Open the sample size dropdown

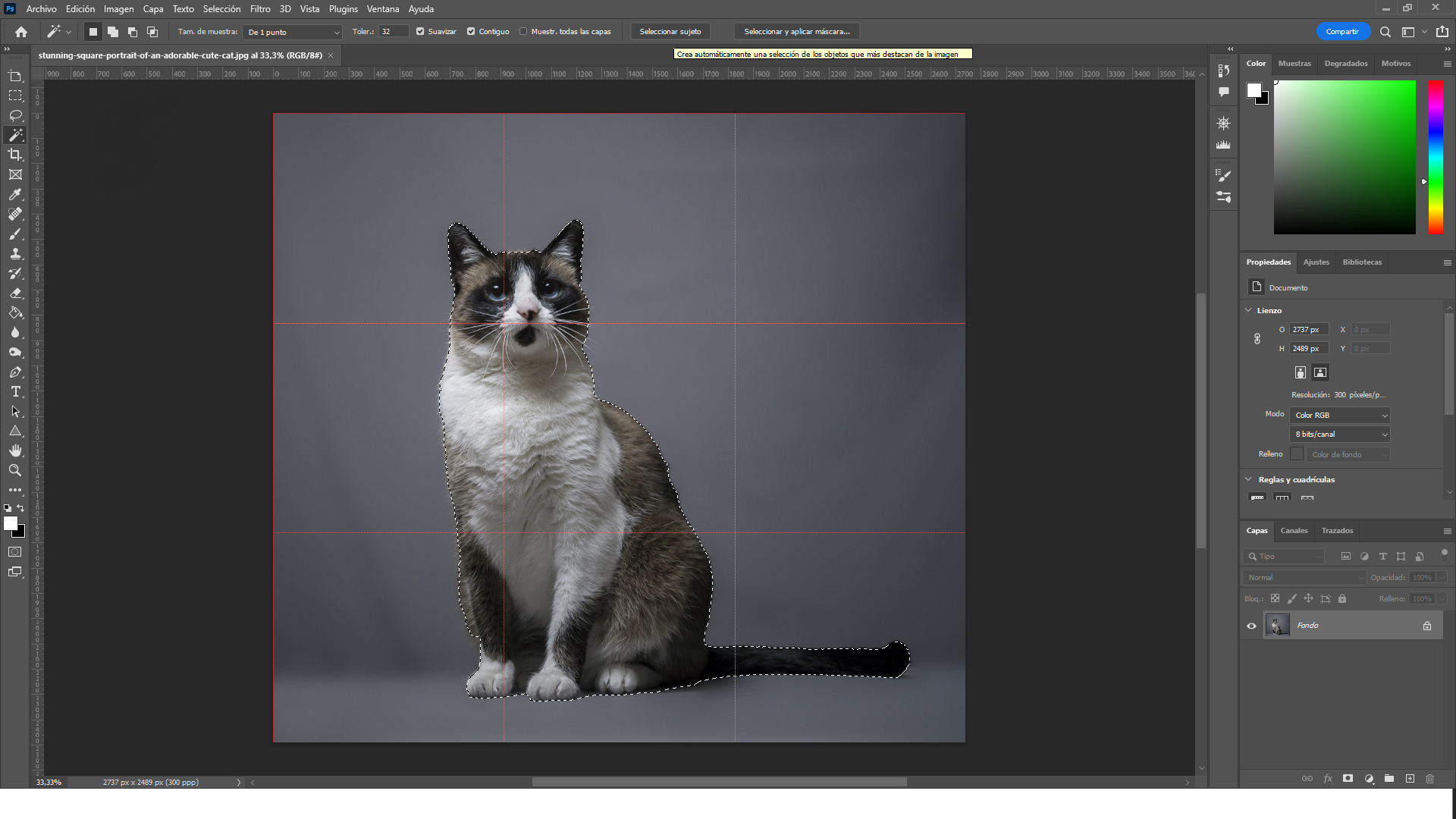click(x=293, y=32)
